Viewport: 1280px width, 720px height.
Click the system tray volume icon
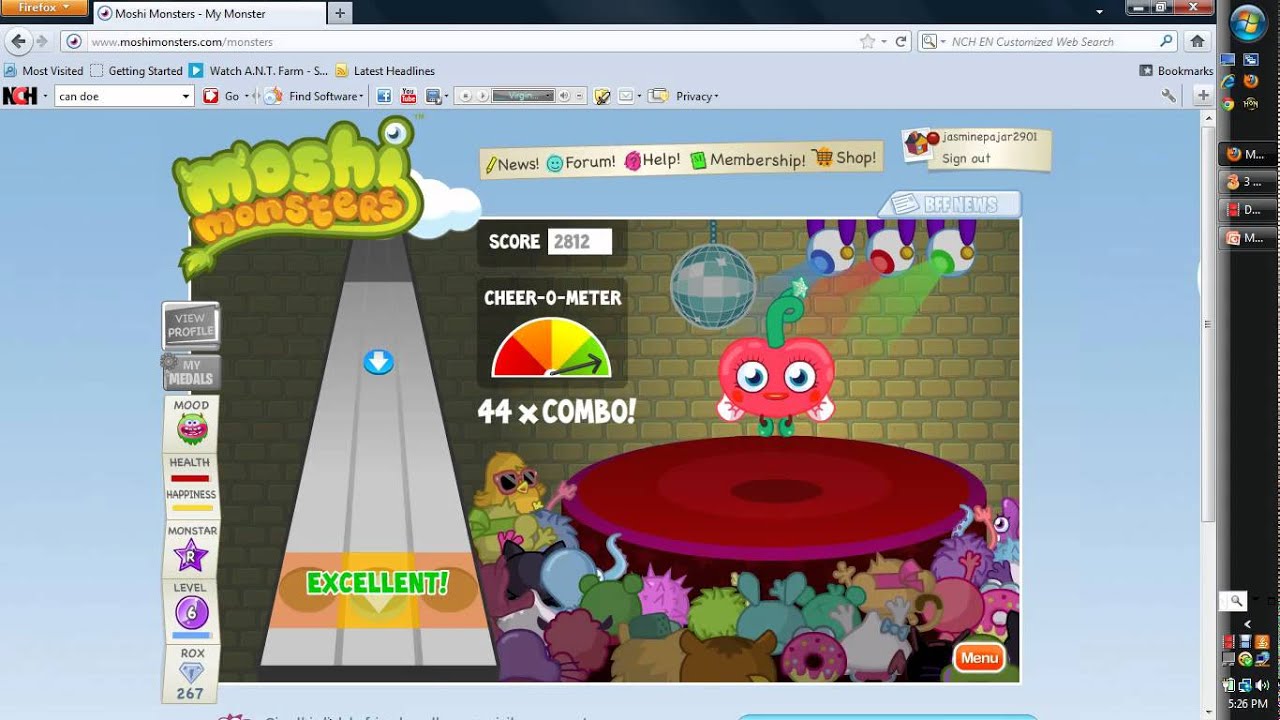click(x=1261, y=685)
